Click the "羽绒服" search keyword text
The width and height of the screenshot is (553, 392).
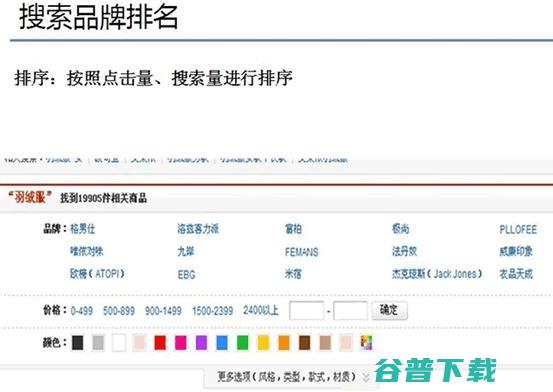(30, 197)
